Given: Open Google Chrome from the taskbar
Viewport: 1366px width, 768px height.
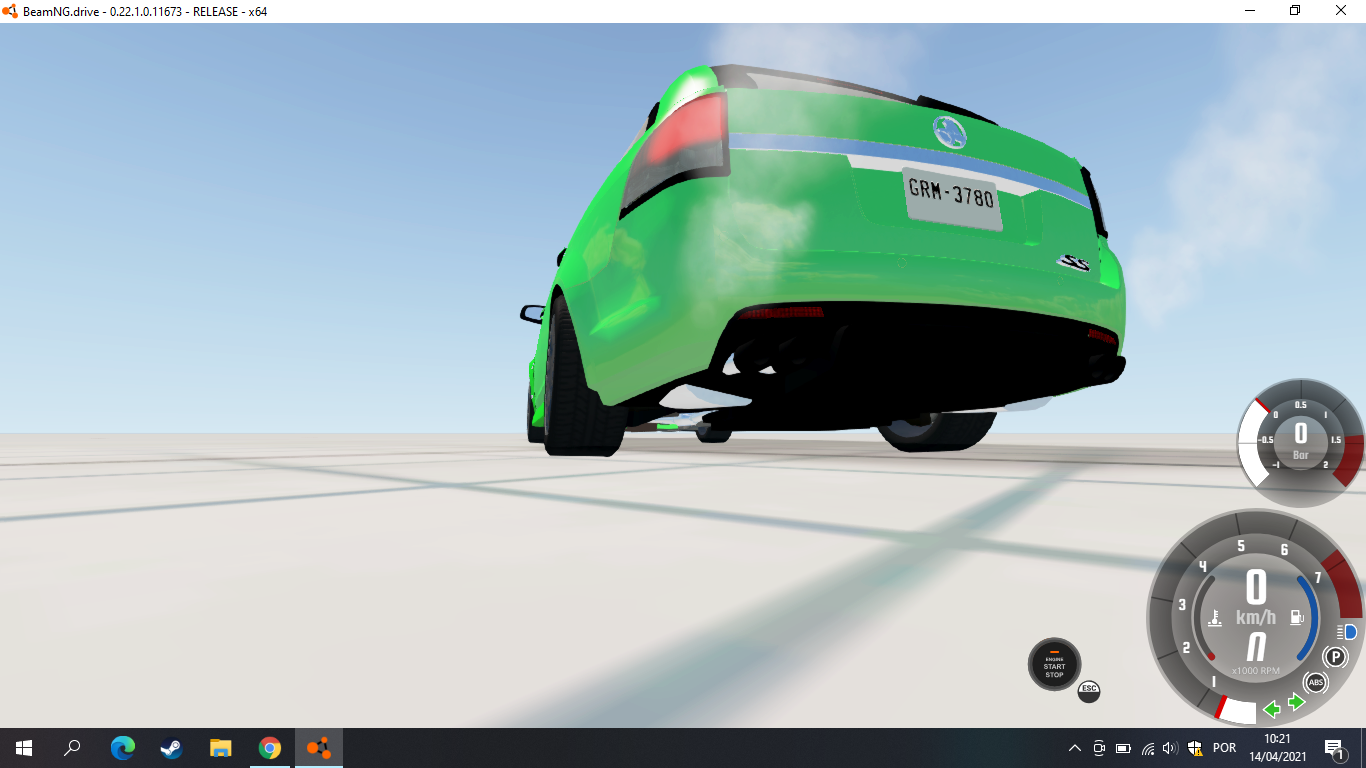Looking at the screenshot, I should 269,748.
